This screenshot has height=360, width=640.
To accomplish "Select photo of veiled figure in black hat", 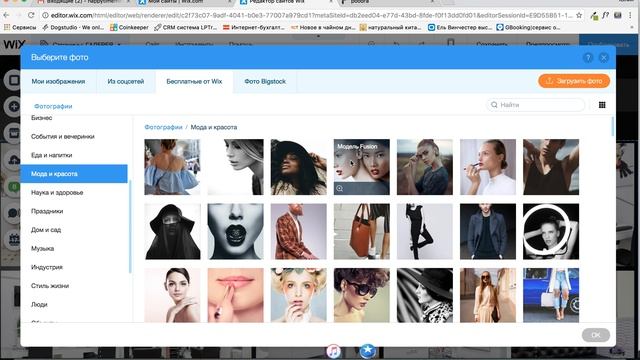I will (x=172, y=231).
